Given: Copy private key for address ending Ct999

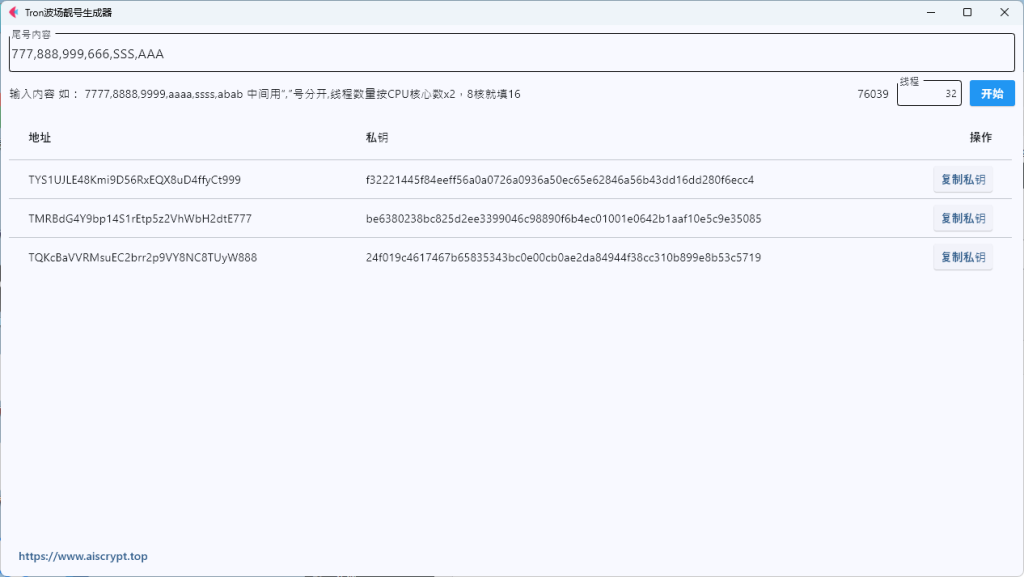Looking at the screenshot, I should [x=963, y=179].
